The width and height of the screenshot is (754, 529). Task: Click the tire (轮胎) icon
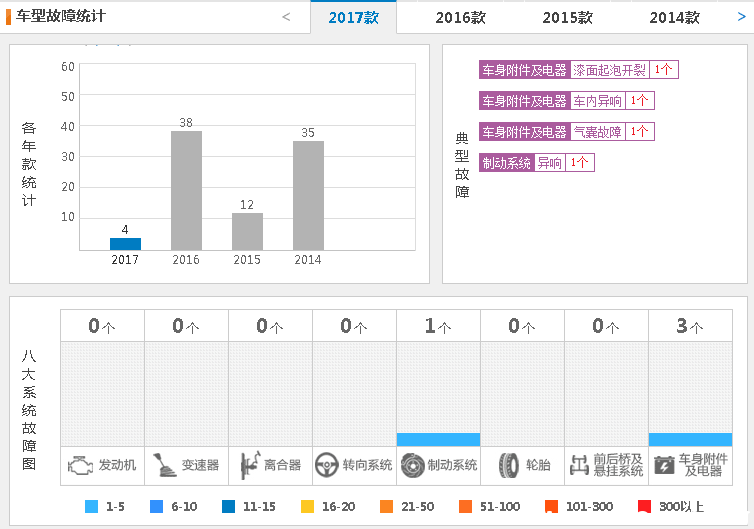tap(508, 465)
